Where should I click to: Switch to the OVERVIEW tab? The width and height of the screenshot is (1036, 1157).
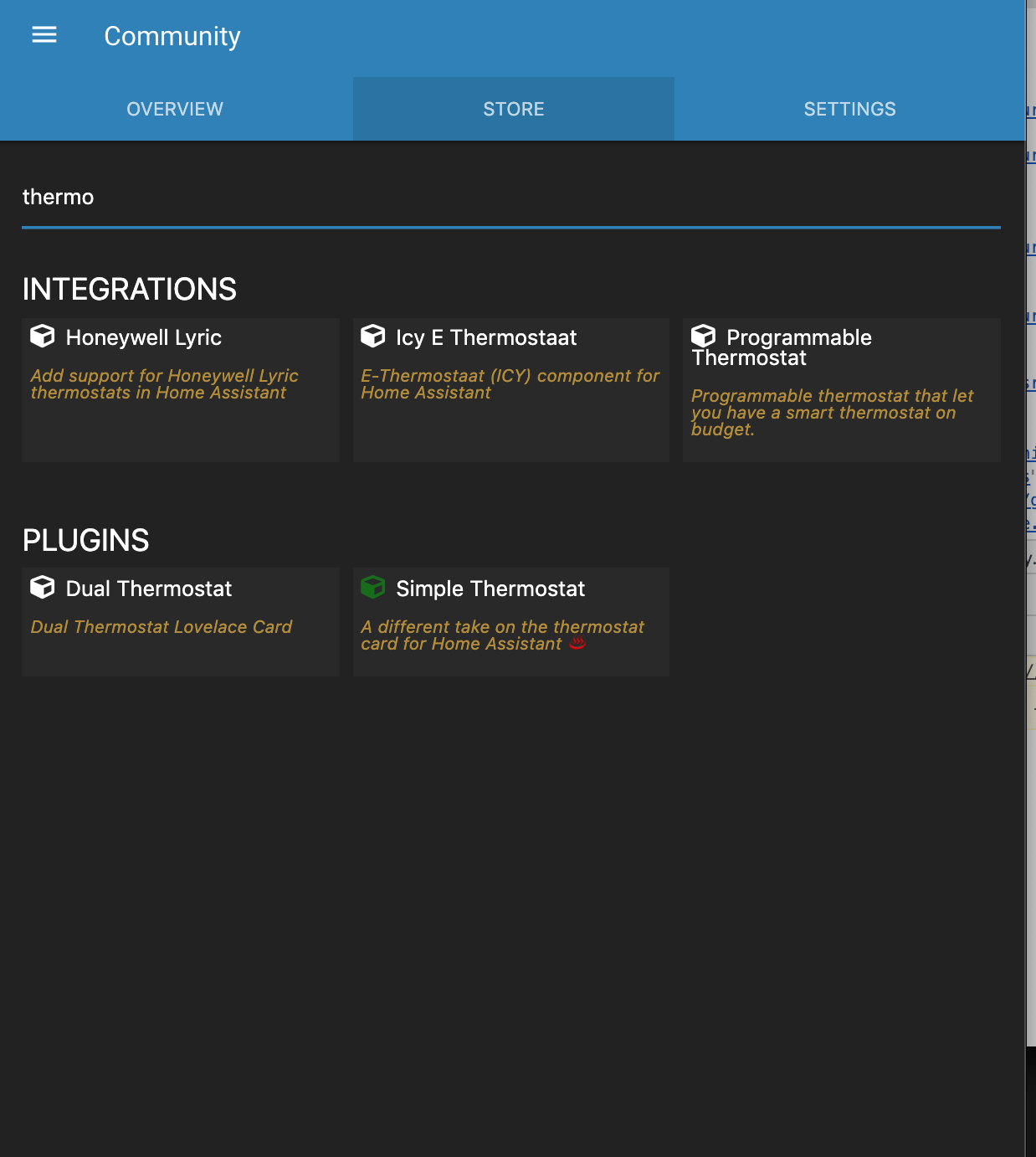173,109
